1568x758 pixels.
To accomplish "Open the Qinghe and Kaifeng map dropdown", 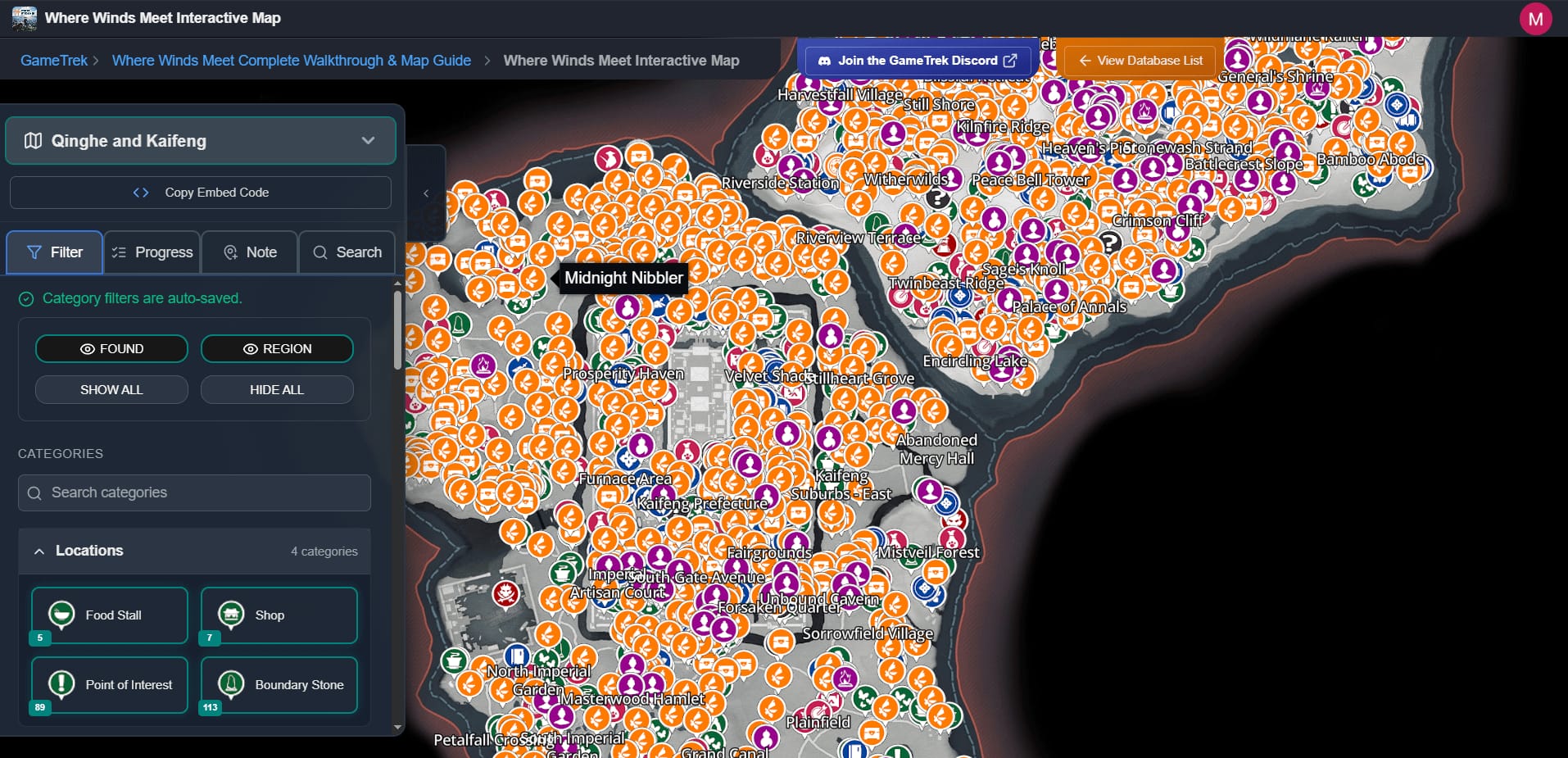I will pyautogui.click(x=201, y=141).
